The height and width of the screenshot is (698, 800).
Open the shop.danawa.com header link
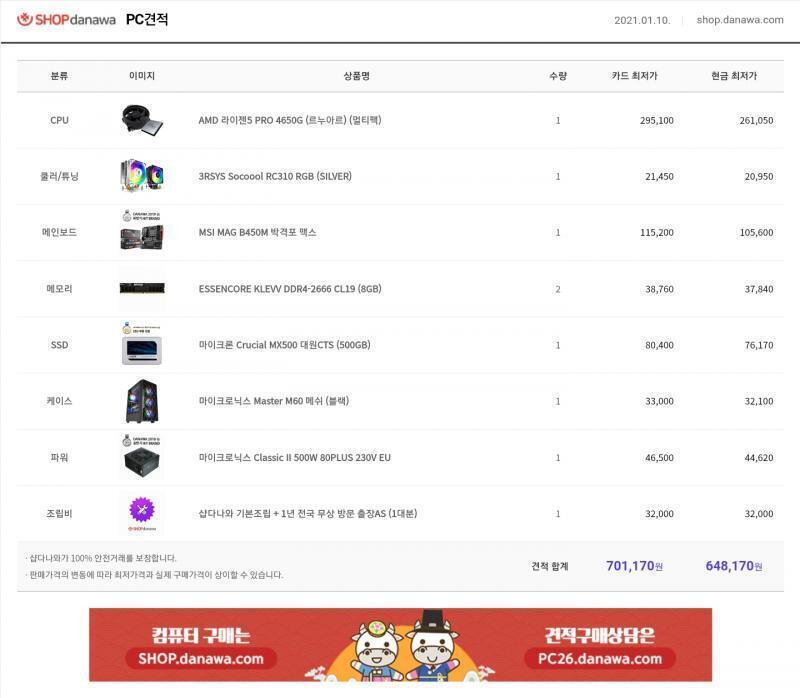click(740, 20)
